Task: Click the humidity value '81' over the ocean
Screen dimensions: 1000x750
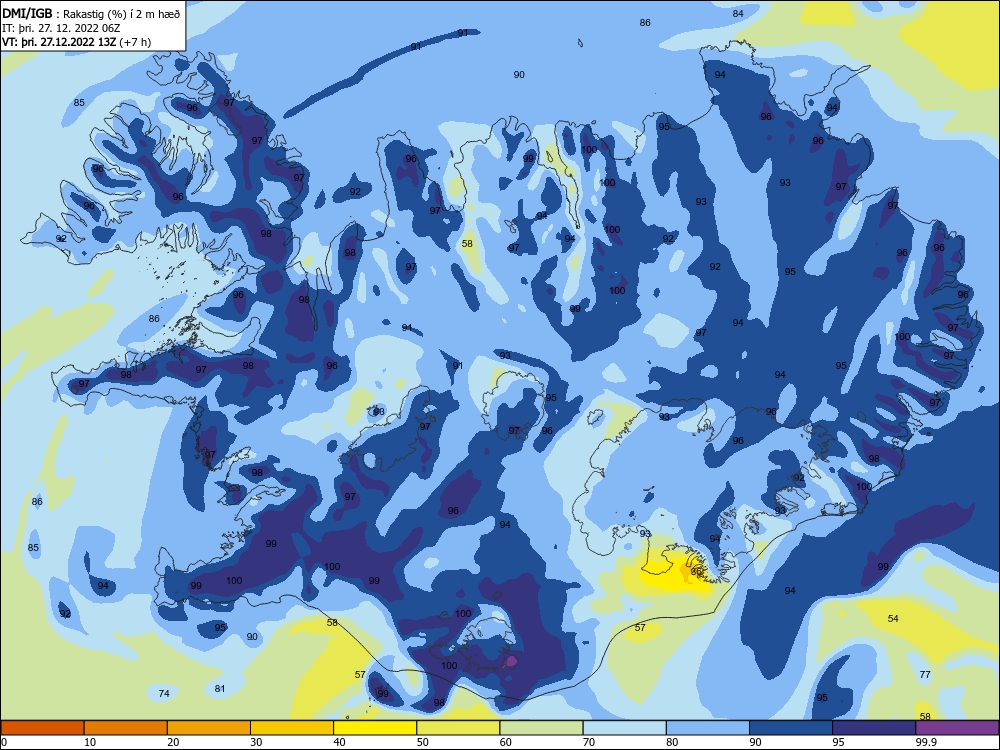Action: tap(220, 688)
